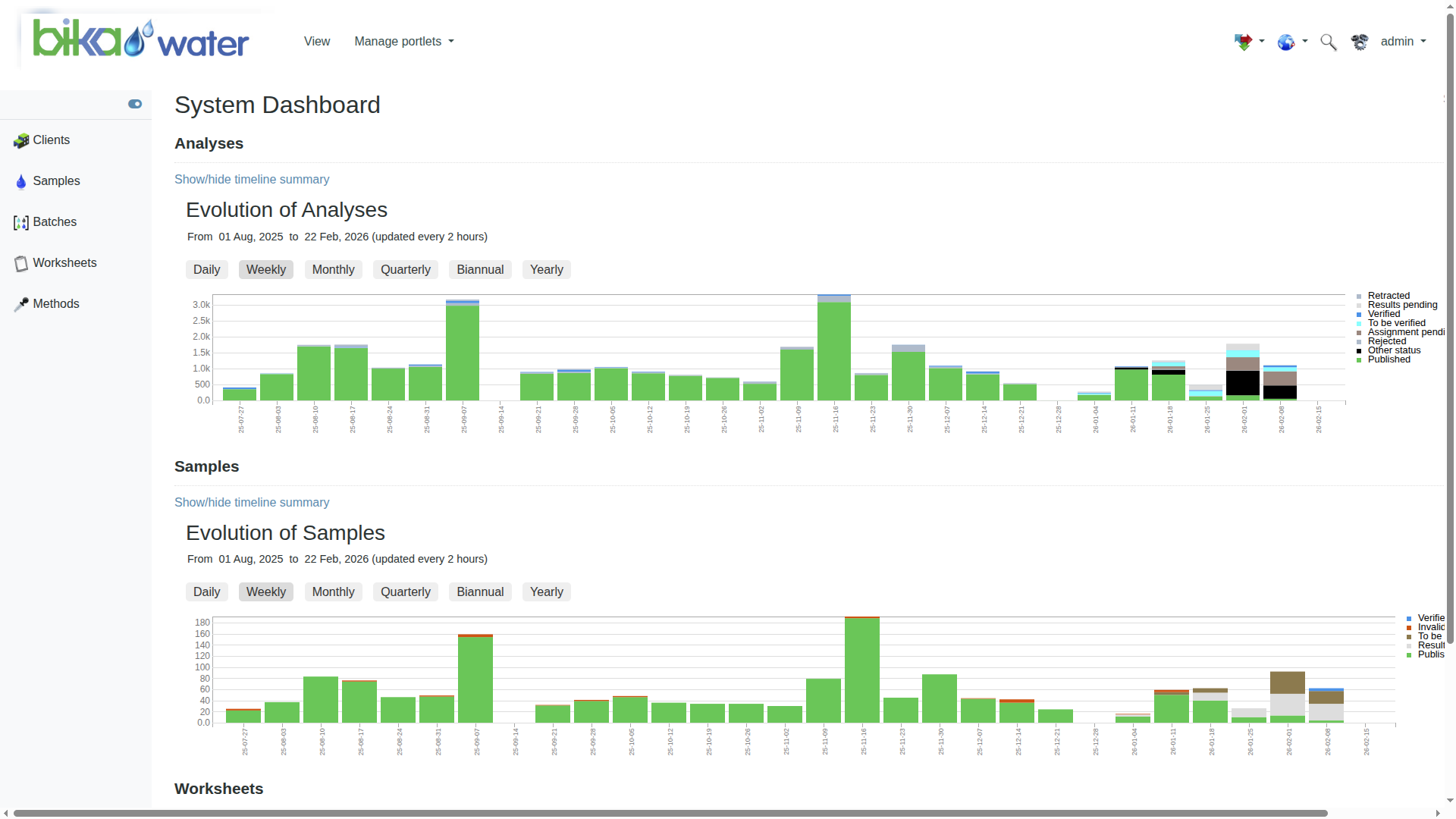Expand the dropdown arrow beside globe icon
Screen dimensions: 1456x819
[x=1305, y=41]
